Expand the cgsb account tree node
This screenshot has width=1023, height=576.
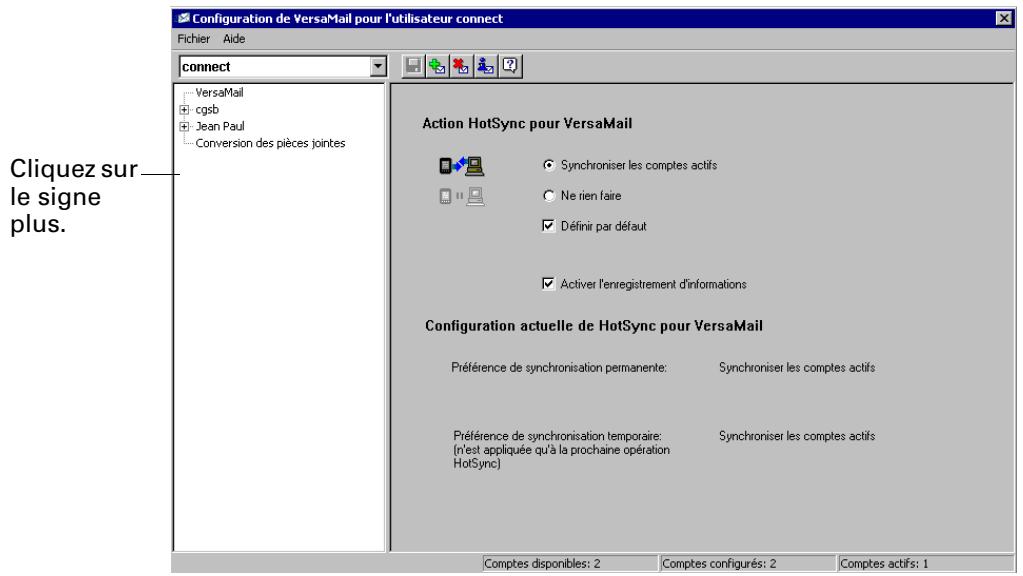(184, 110)
